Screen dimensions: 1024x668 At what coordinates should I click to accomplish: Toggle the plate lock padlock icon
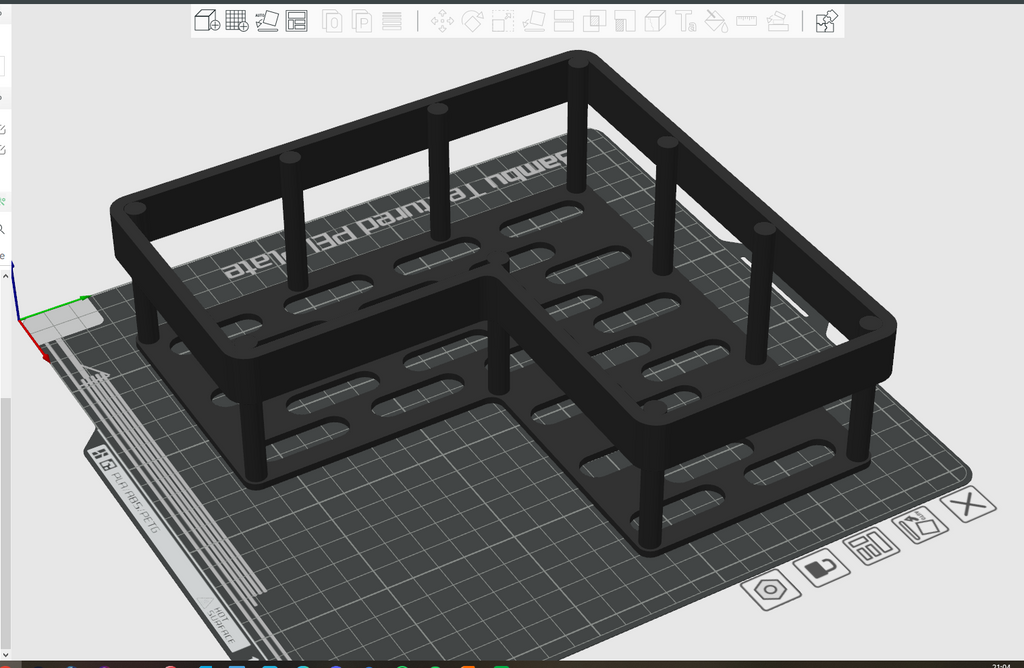(822, 567)
